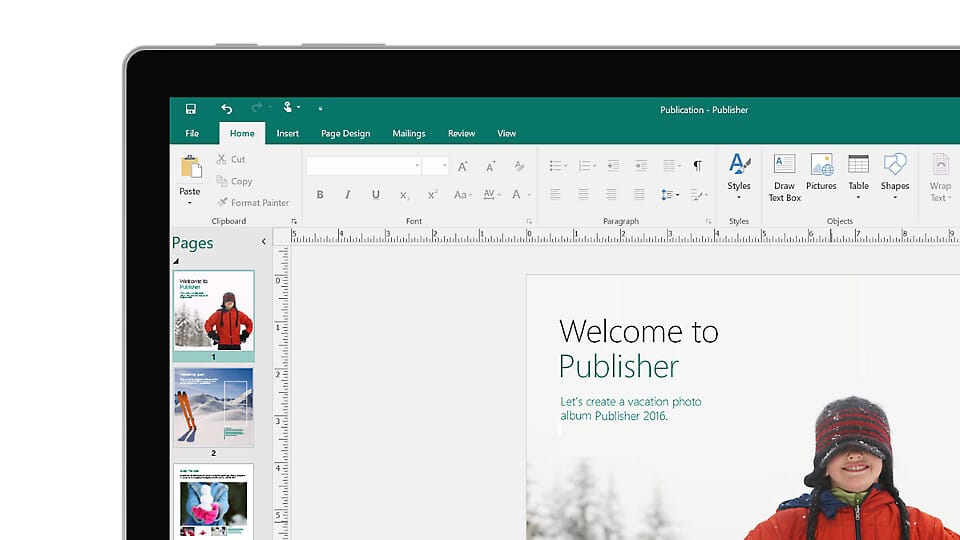Click the bulleted list icon dropdown arrow
Image resolution: width=960 pixels, height=540 pixels.
[x=565, y=167]
